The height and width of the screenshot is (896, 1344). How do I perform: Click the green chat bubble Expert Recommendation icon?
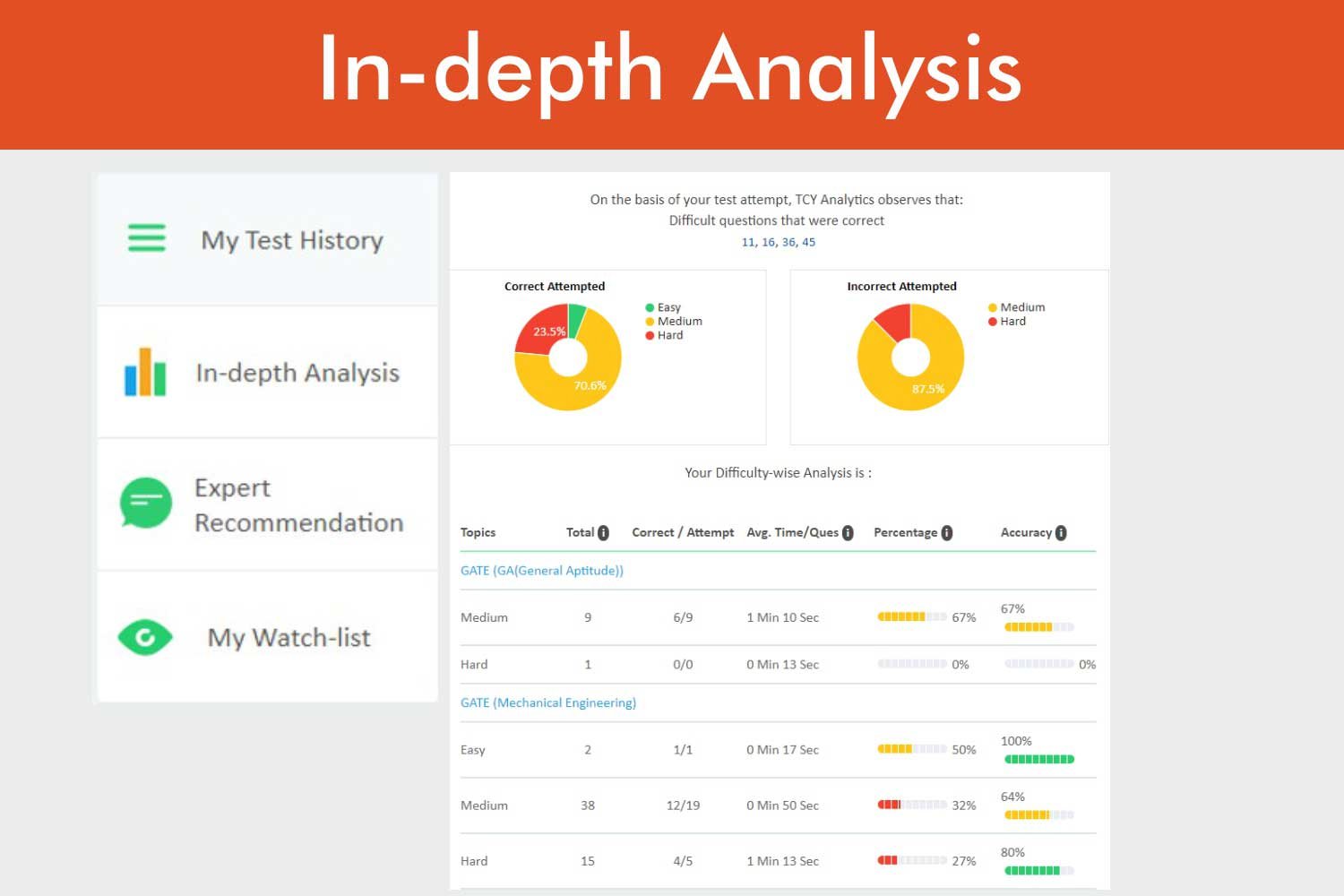(146, 503)
